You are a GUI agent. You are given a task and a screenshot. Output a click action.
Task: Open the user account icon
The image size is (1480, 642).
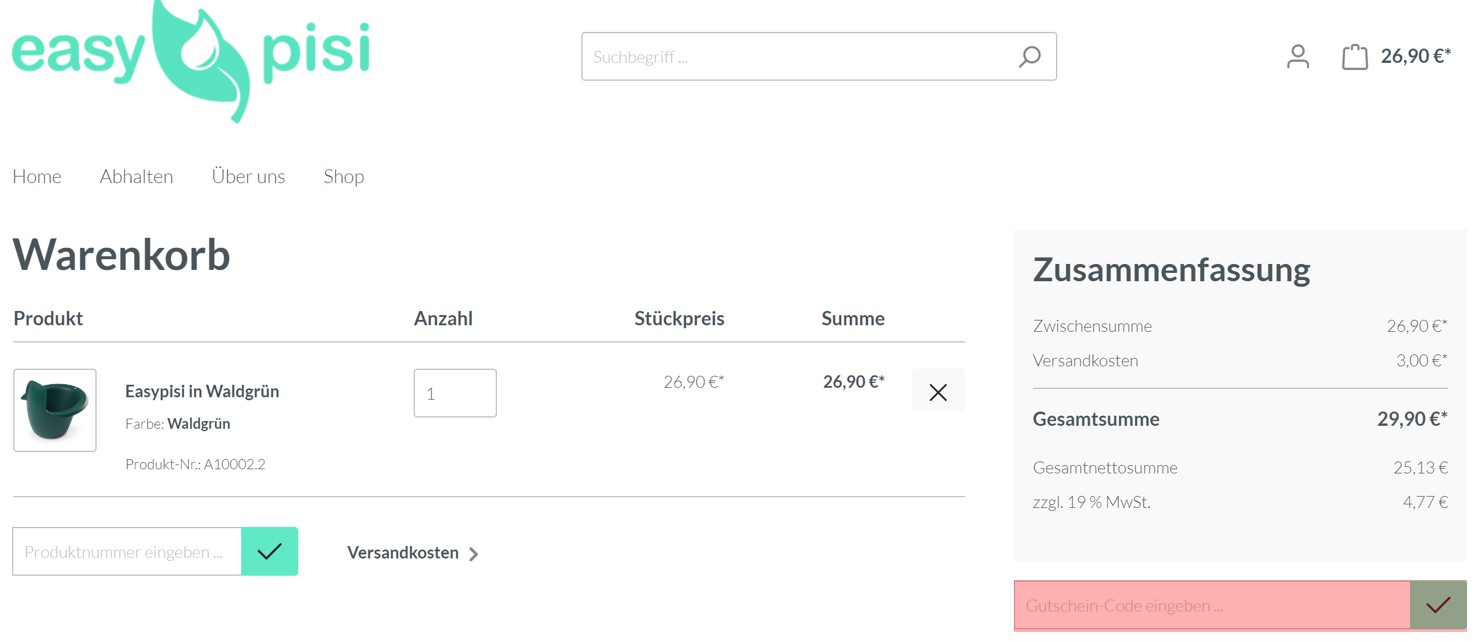(1298, 57)
